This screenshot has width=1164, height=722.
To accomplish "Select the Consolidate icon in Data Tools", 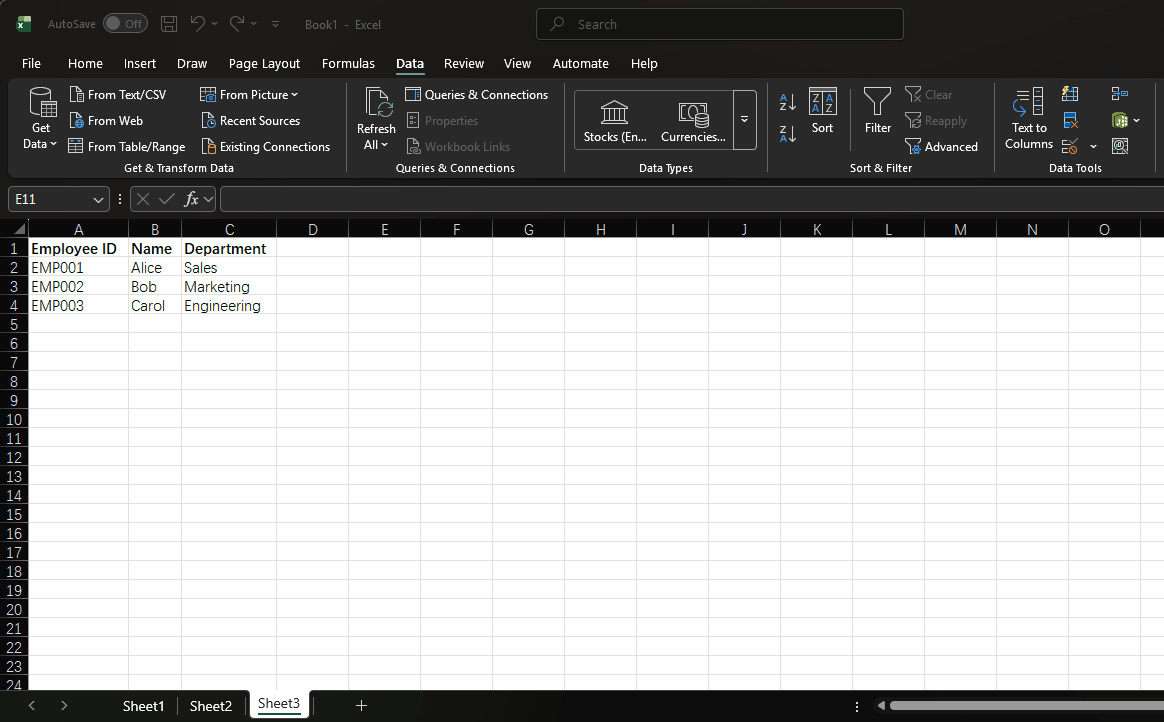I will click(x=1120, y=93).
